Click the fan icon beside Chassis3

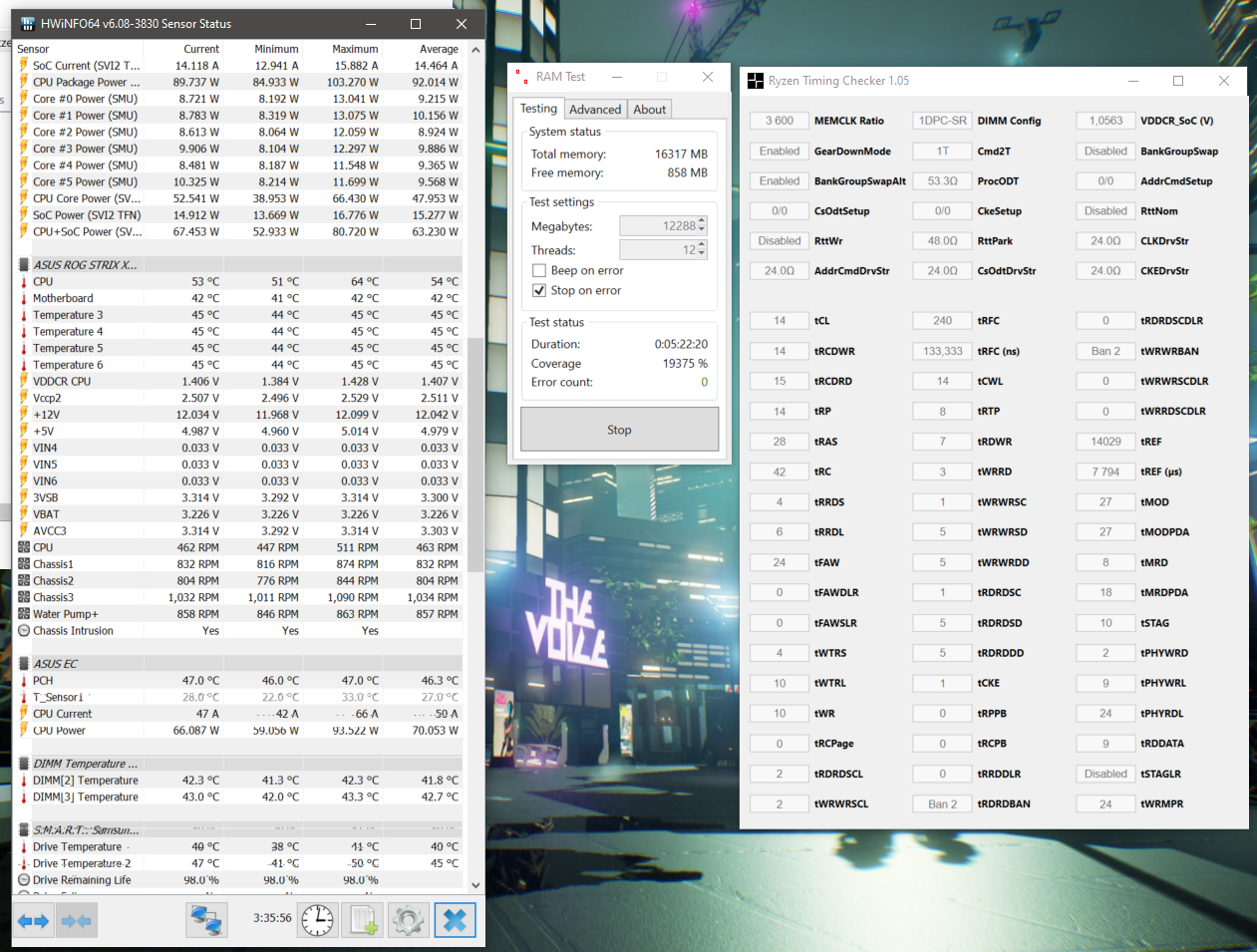(24, 598)
